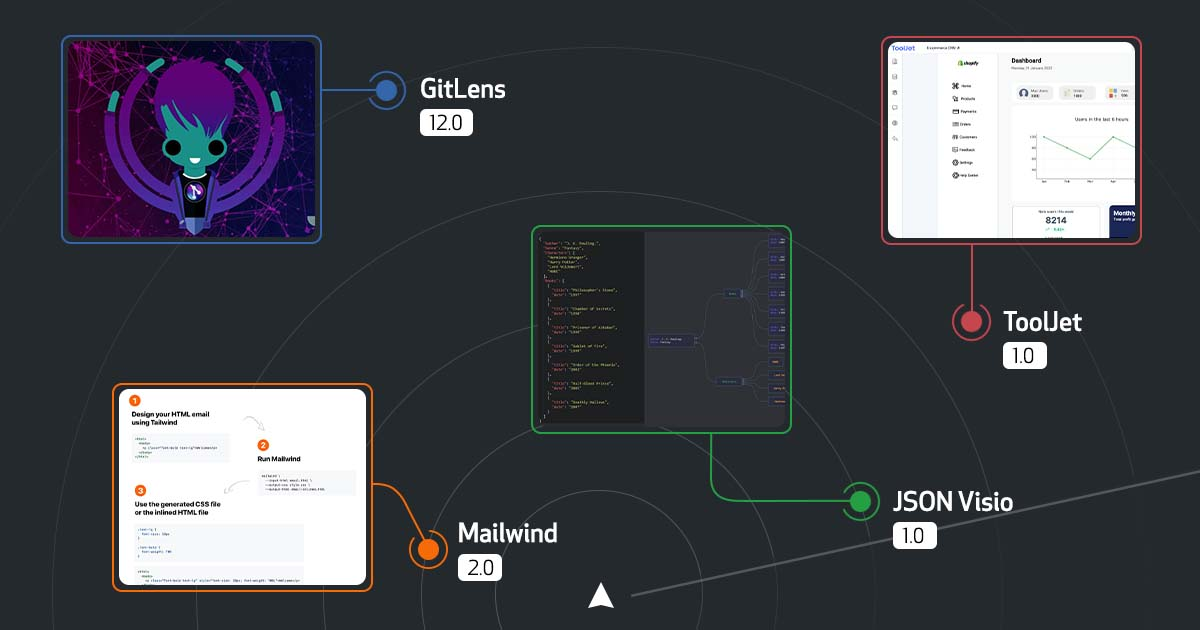This screenshot has height=630, width=1200.
Task: Open the Dashboard view heading
Action: click(x=1026, y=61)
